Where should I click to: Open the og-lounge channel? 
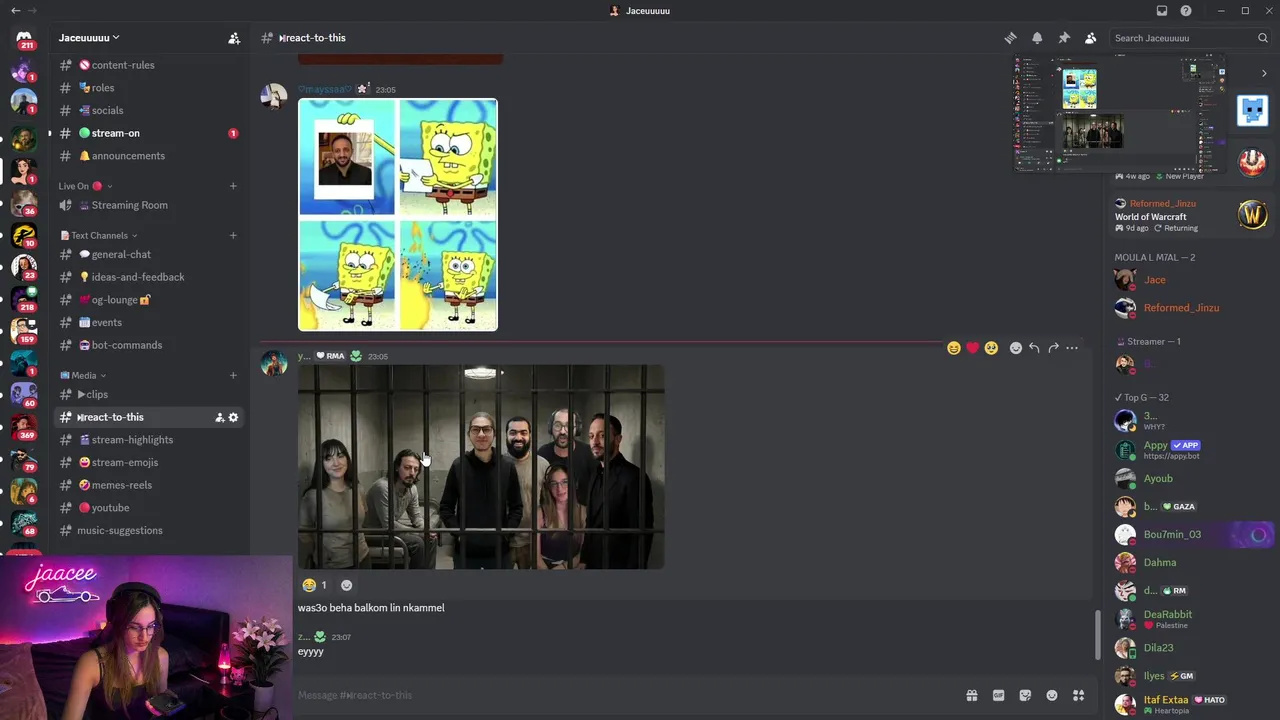(x=148, y=300)
